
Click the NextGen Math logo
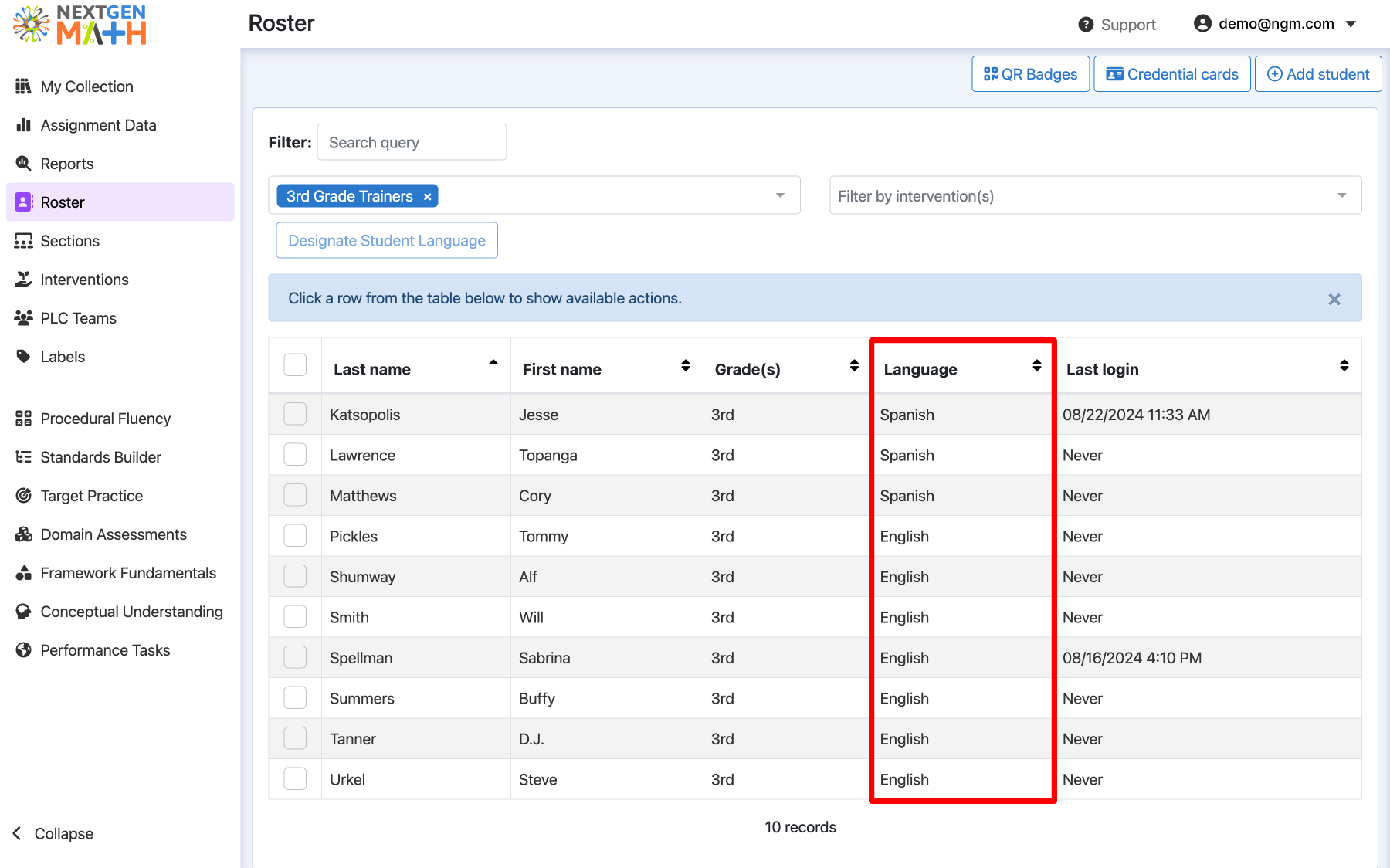tap(80, 25)
